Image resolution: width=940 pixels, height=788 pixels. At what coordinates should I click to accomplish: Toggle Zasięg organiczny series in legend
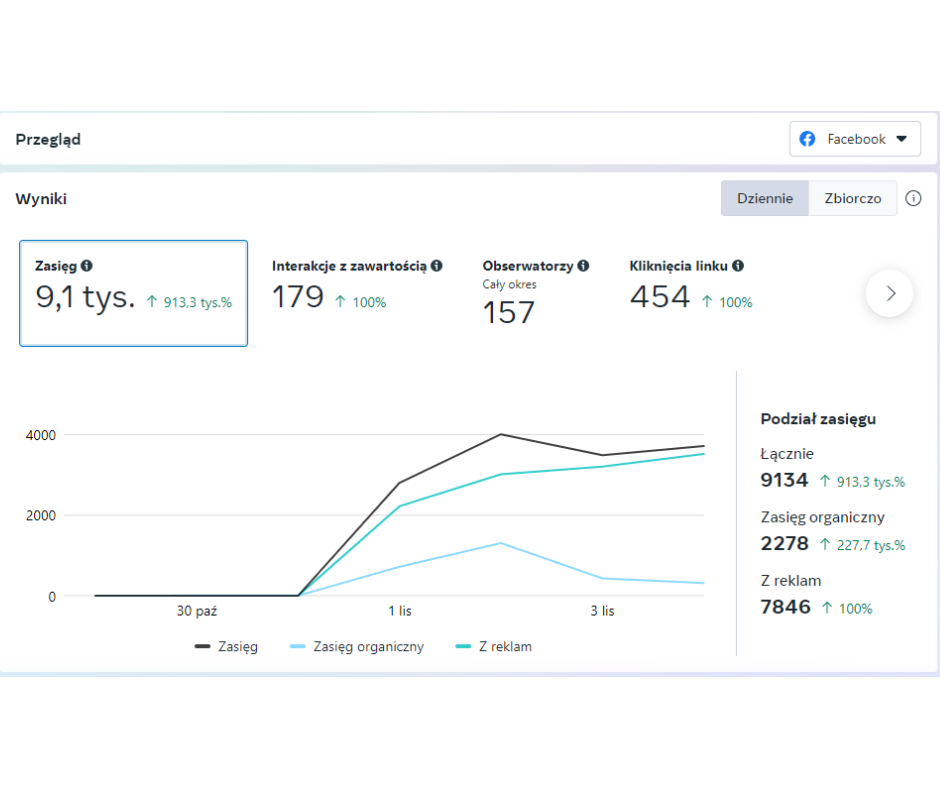tap(357, 646)
